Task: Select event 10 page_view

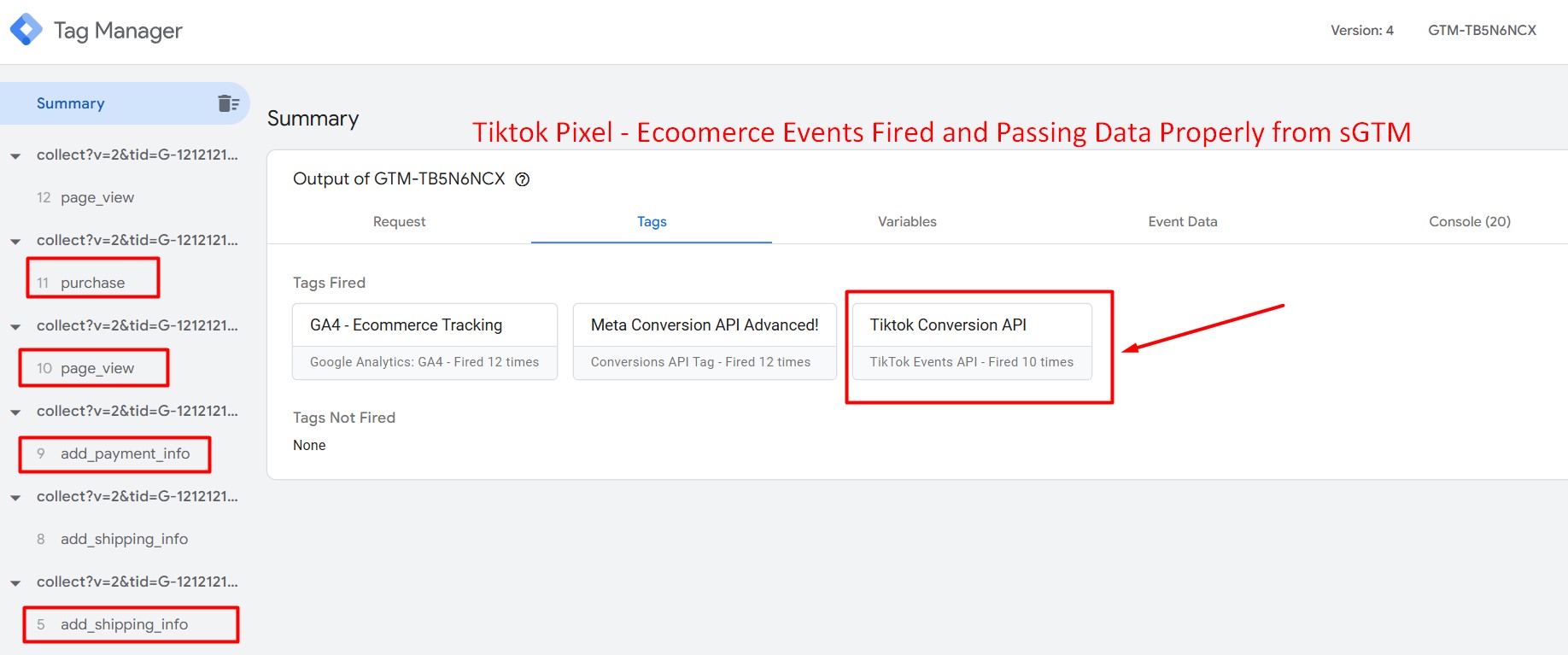Action: pyautogui.click(x=97, y=368)
